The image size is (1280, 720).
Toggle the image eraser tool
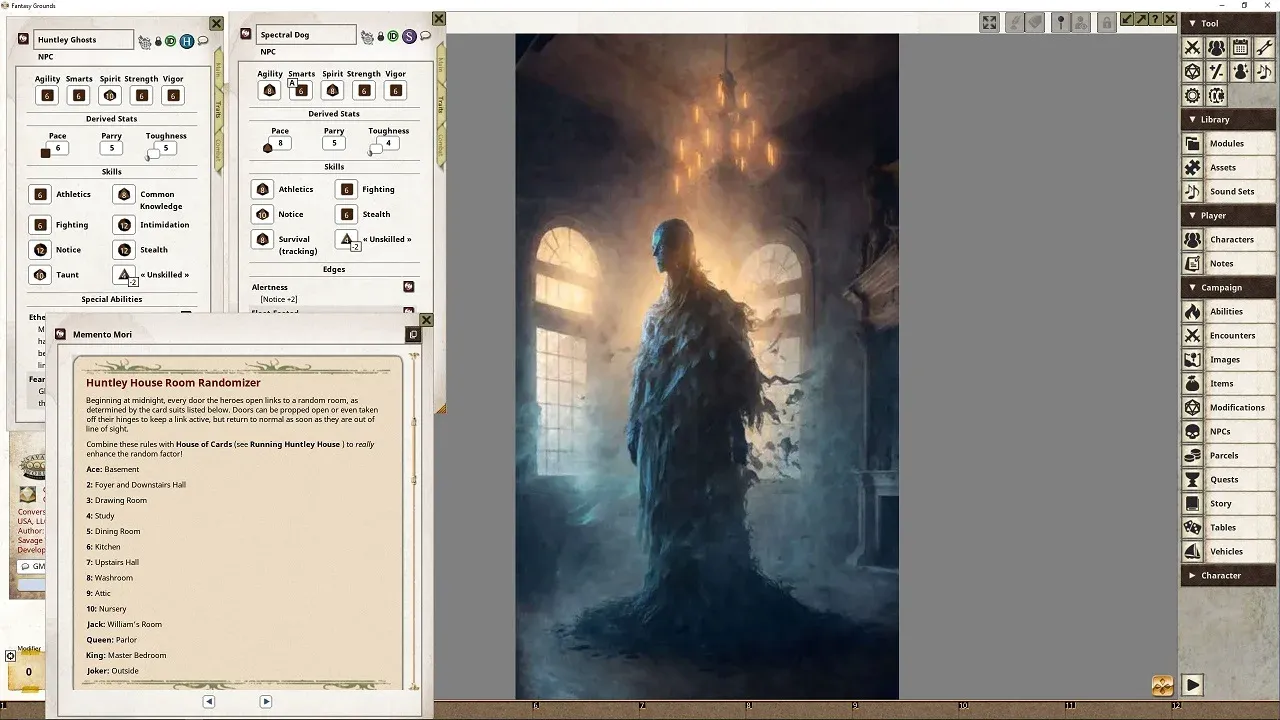click(1034, 22)
